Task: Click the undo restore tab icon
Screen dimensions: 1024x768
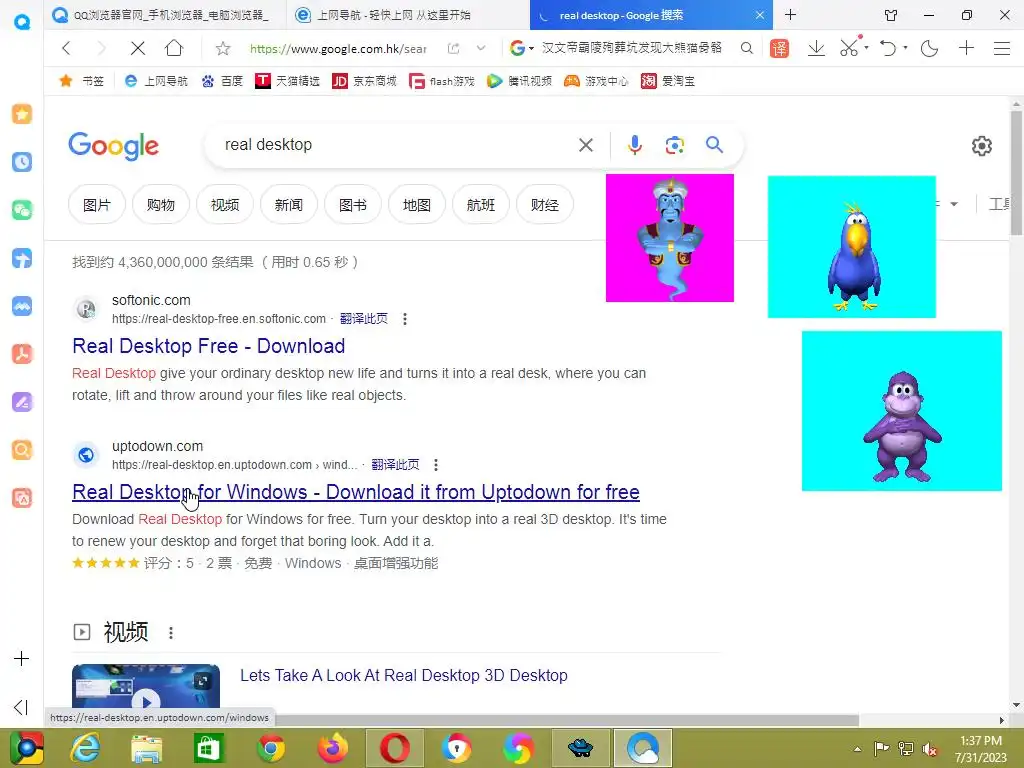Action: 888,48
